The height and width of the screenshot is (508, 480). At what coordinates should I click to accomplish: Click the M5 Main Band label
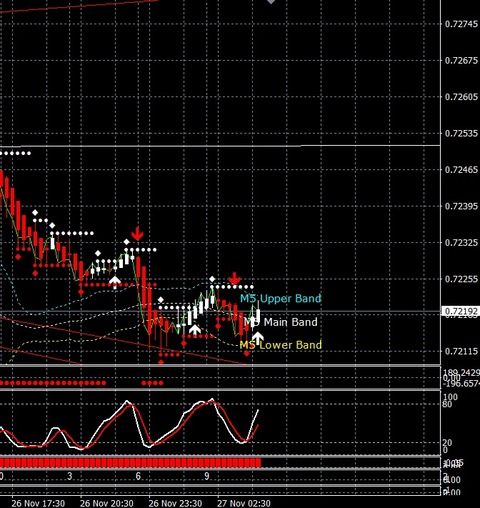tap(281, 322)
